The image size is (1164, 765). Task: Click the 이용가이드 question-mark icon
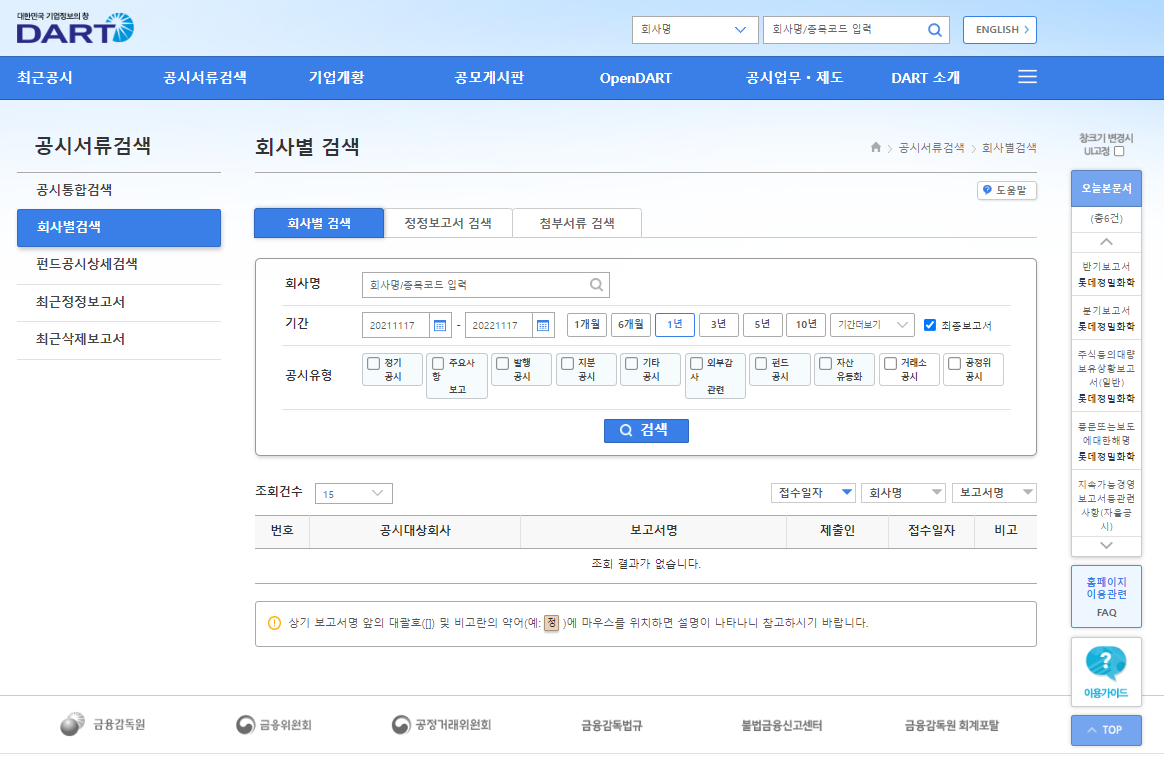[x=1105, y=661]
